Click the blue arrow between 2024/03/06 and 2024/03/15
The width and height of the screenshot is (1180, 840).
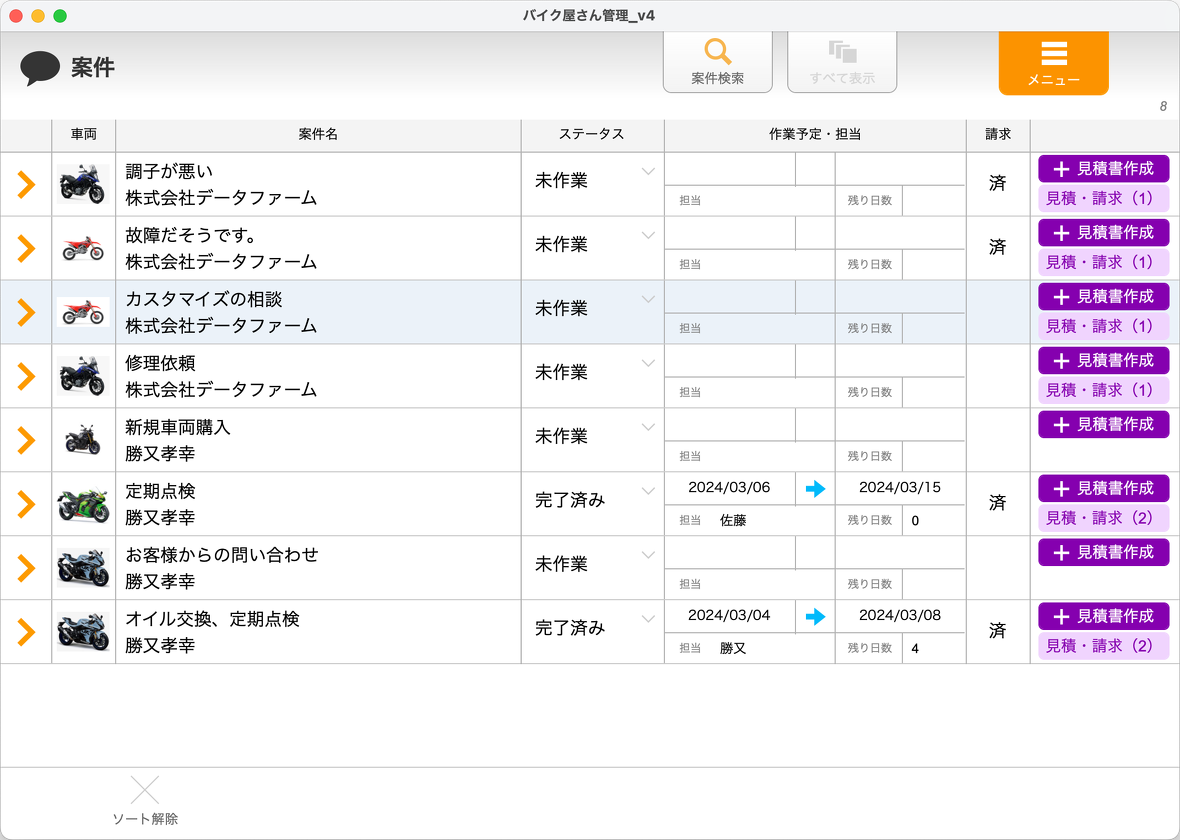(816, 488)
